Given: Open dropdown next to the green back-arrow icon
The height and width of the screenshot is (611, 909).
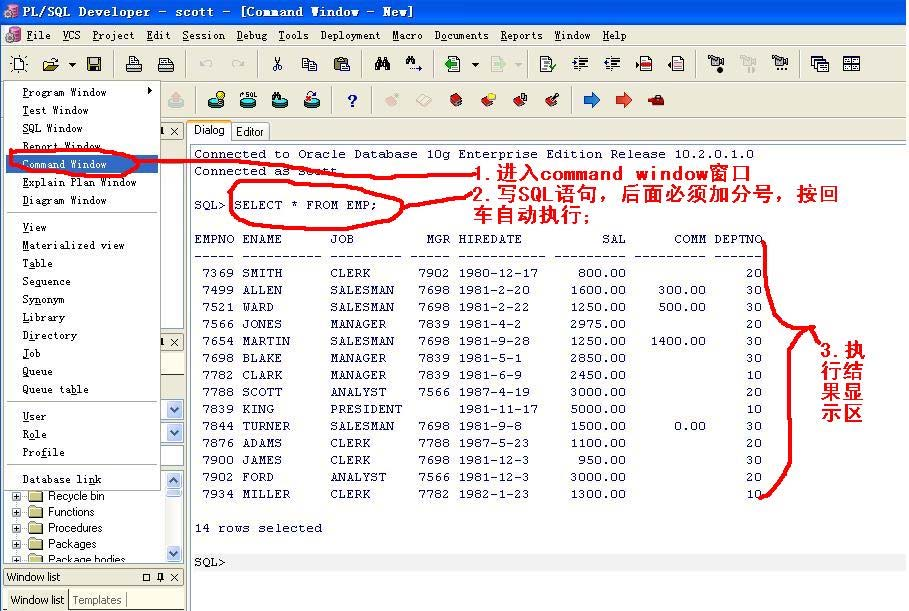Looking at the screenshot, I should tap(475, 64).
